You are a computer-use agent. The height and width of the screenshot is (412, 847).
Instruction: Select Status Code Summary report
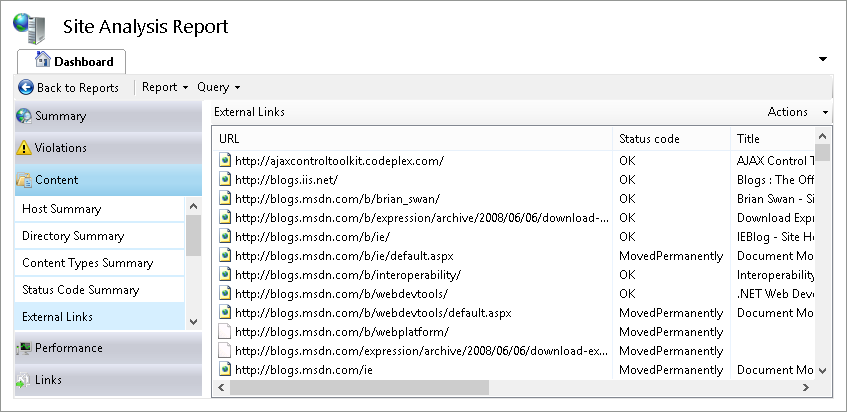81,291
